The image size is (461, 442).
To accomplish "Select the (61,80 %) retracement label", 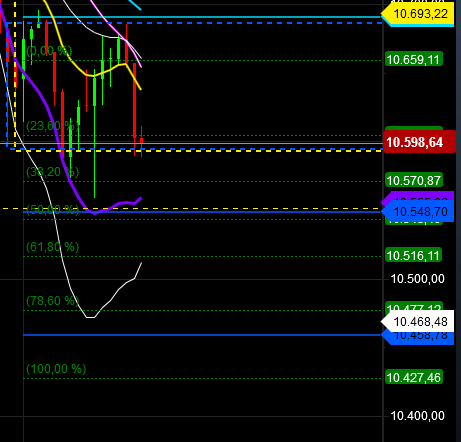I will pyautogui.click(x=53, y=247).
